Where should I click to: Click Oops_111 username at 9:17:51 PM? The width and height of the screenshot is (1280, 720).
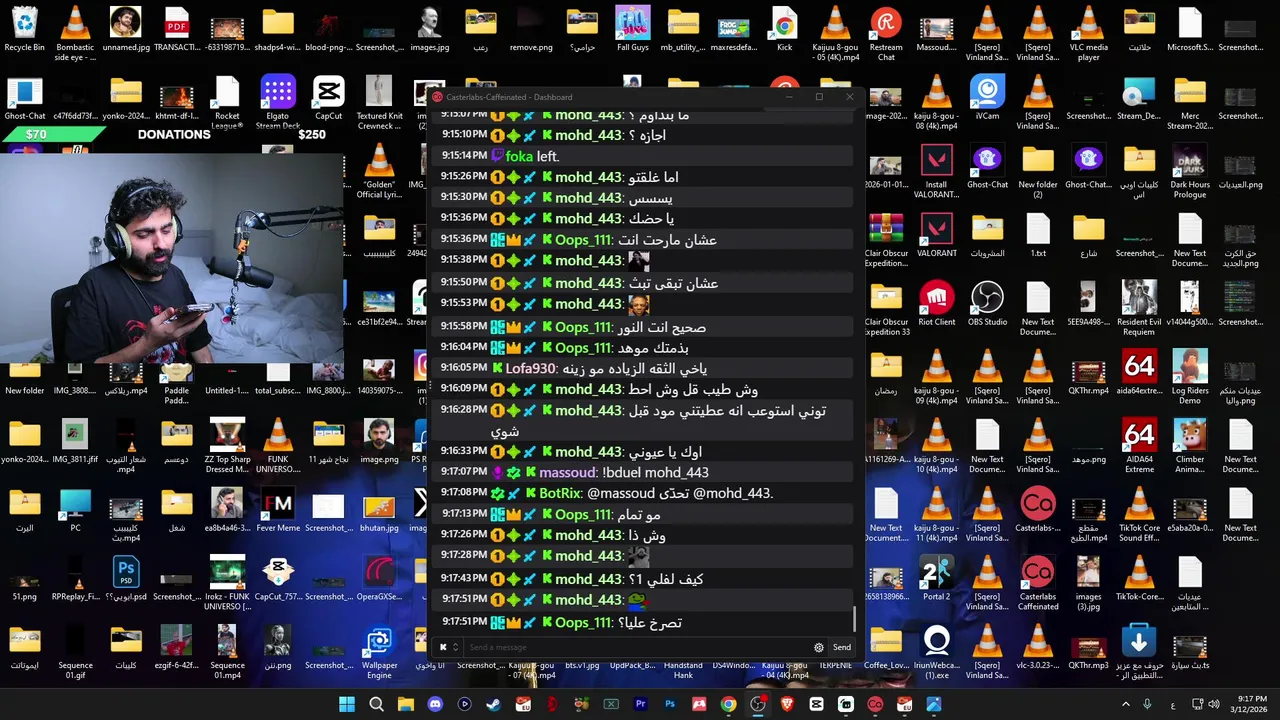pos(583,622)
